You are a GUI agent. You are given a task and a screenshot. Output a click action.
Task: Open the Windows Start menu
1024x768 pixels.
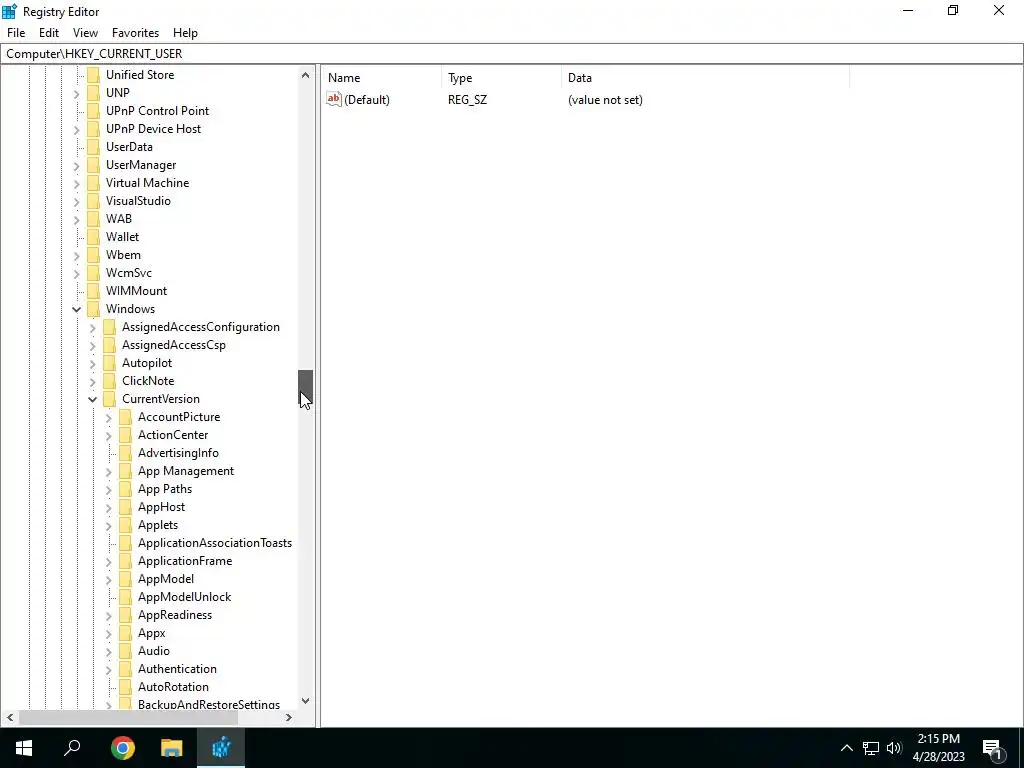click(x=24, y=748)
